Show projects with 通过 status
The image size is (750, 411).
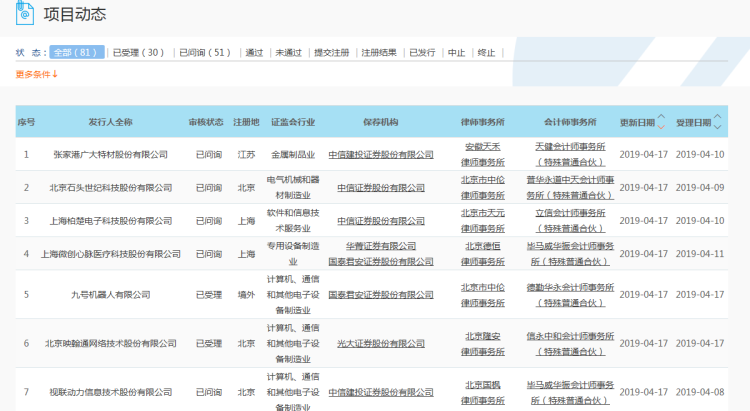tap(254, 52)
